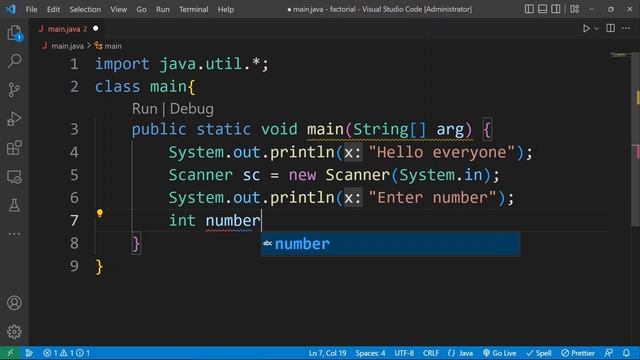Expand the run options dropdown arrow

[596, 29]
